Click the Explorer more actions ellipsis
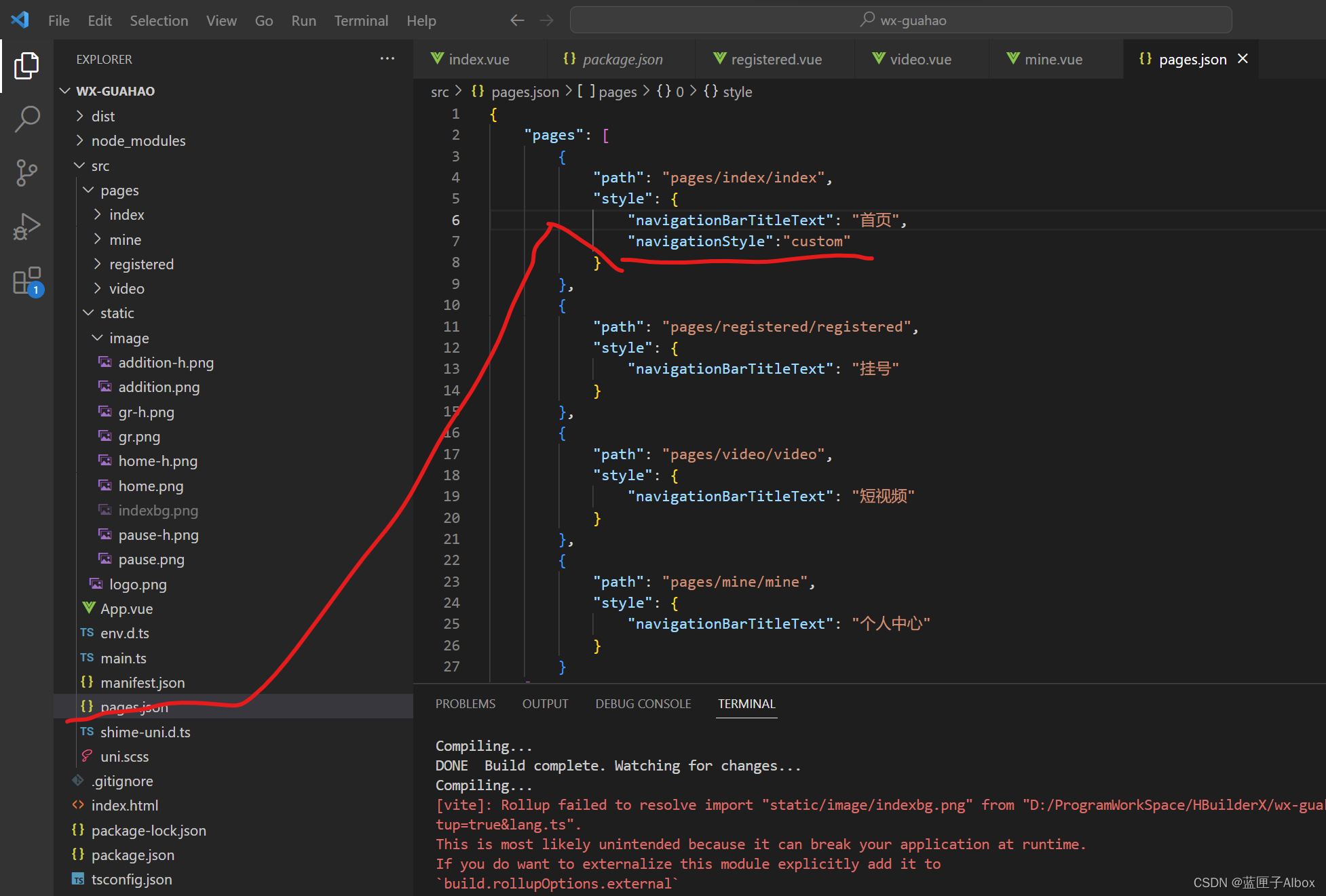The height and width of the screenshot is (896, 1326). pyautogui.click(x=387, y=59)
